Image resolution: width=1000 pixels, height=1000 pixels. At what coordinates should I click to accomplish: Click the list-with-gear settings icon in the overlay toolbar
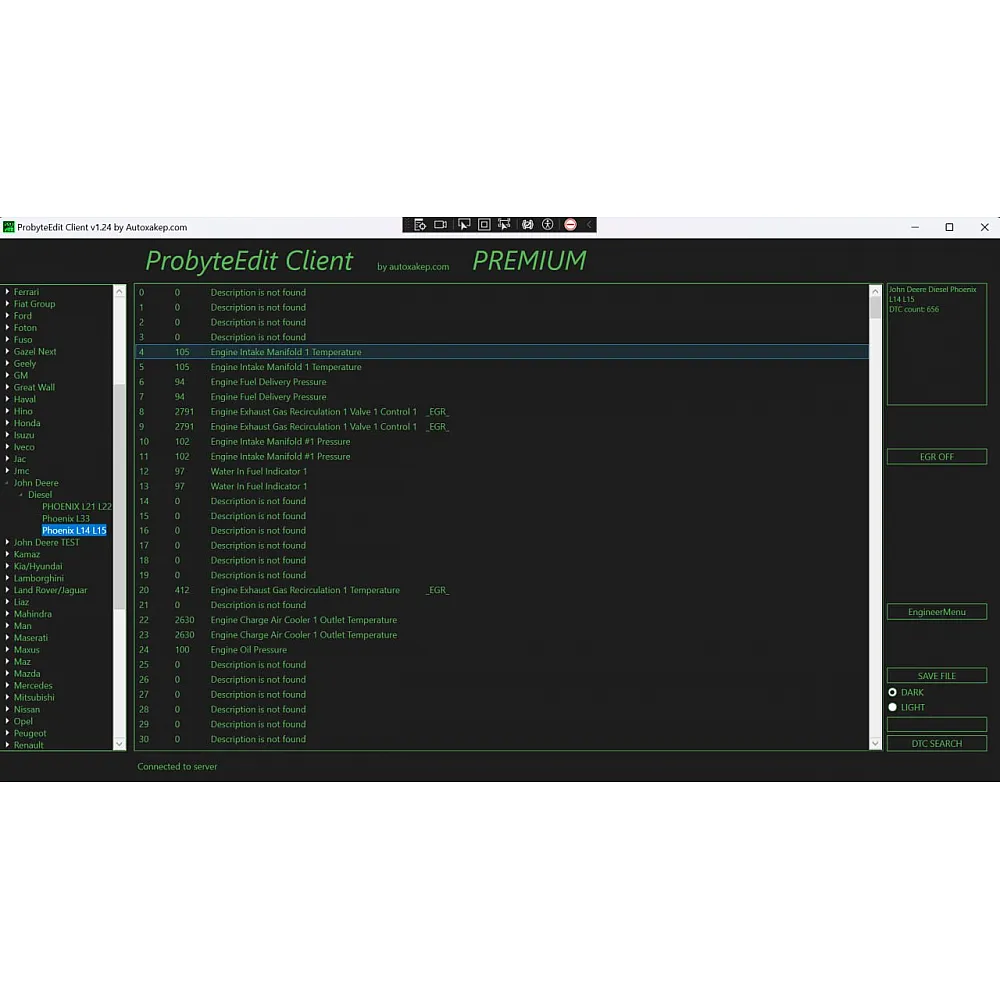pyautogui.click(x=419, y=225)
